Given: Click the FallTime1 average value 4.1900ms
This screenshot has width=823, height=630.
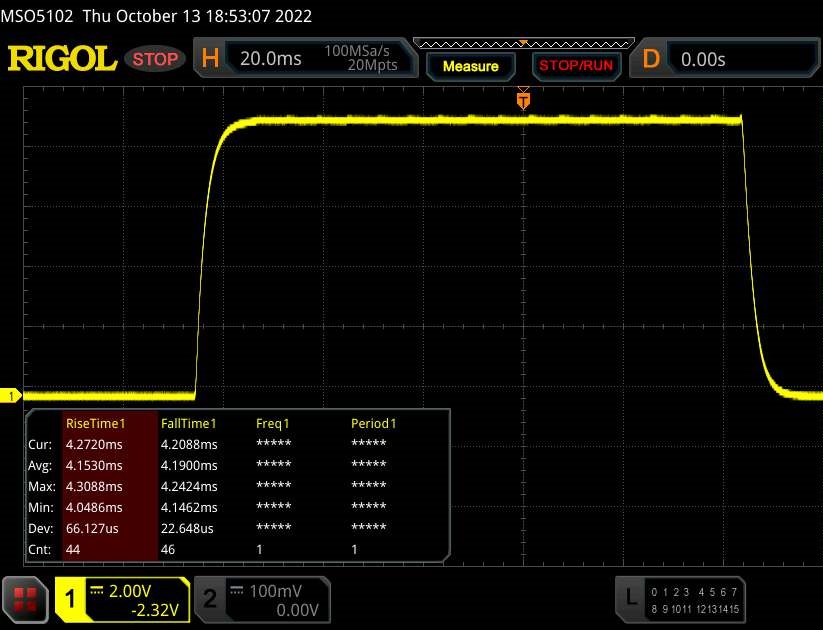Looking at the screenshot, I should tap(189, 466).
